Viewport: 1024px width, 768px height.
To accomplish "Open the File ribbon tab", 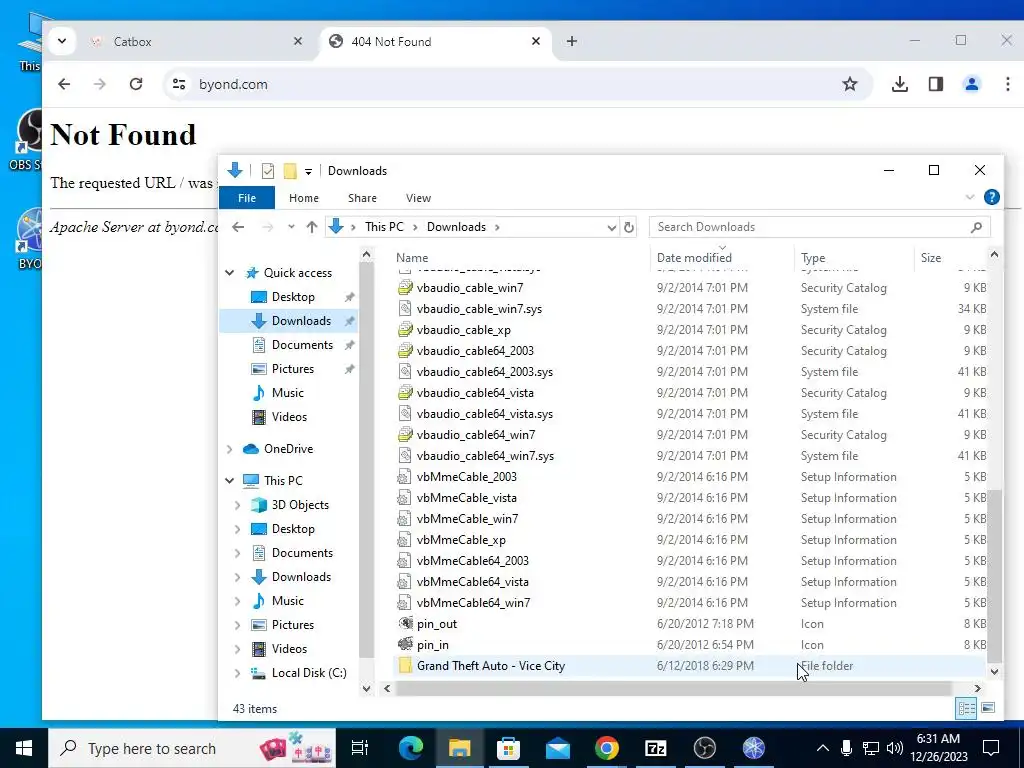I will 247,198.
